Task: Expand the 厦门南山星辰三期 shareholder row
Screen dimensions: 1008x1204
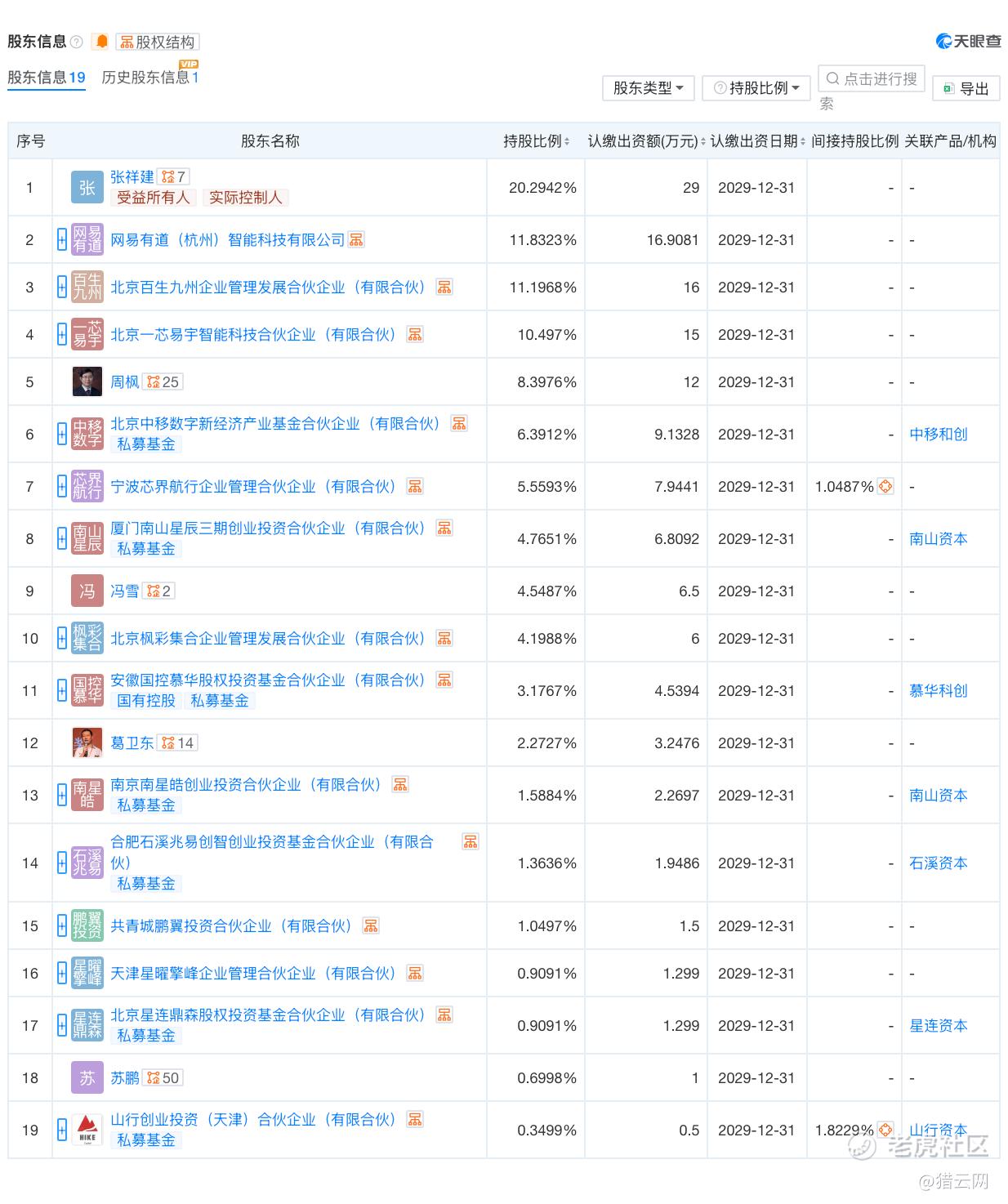Action: click(62, 539)
